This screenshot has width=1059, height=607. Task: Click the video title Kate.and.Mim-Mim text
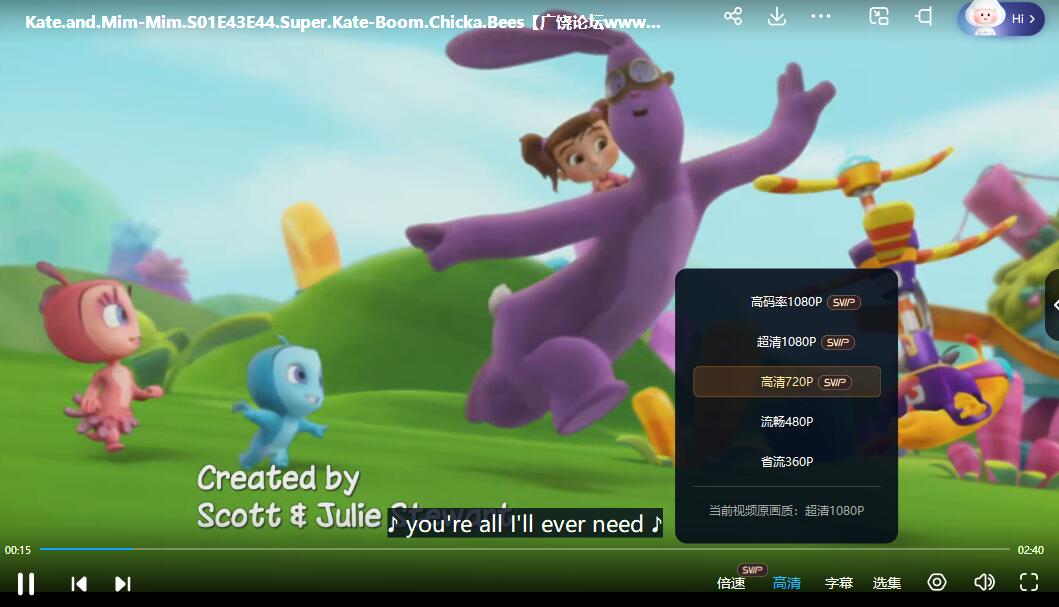(343, 22)
